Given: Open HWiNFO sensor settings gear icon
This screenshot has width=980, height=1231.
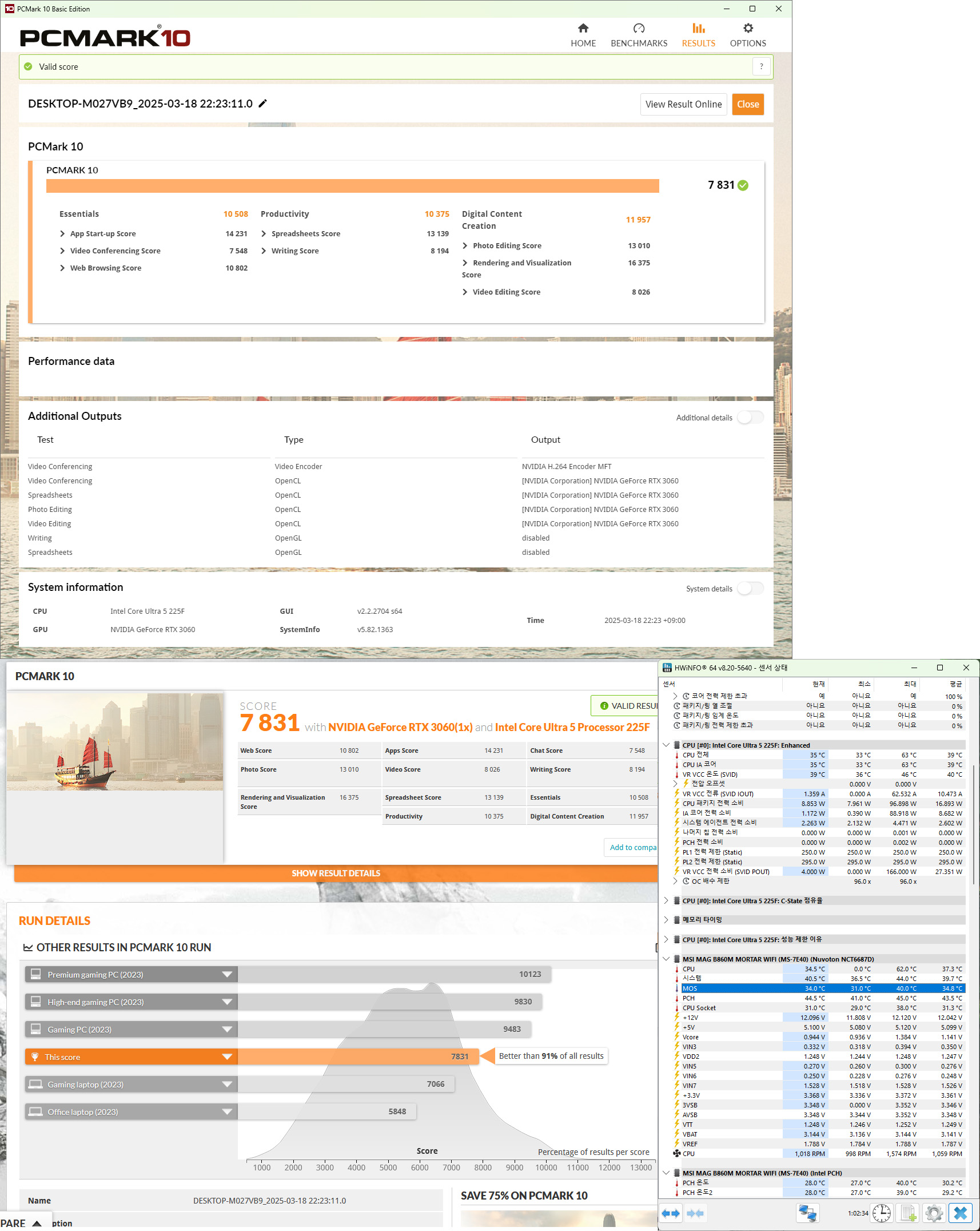Looking at the screenshot, I should (x=934, y=1213).
